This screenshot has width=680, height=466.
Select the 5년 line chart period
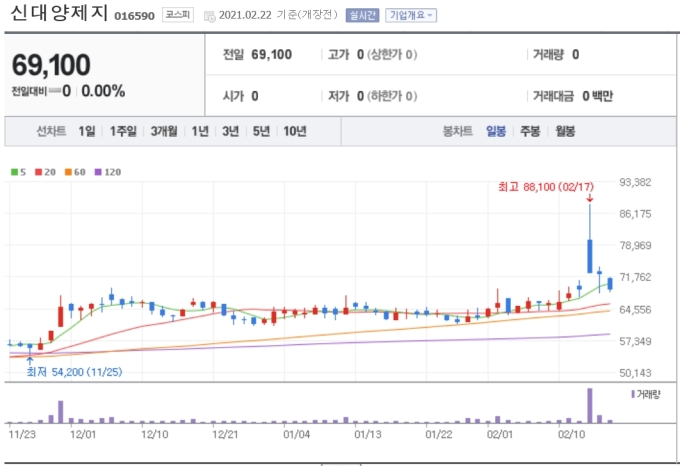261,131
